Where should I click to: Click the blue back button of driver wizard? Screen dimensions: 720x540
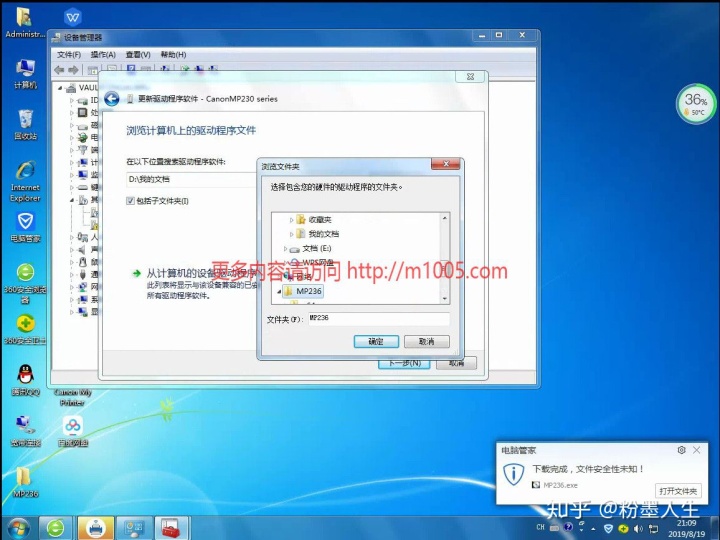click(112, 99)
